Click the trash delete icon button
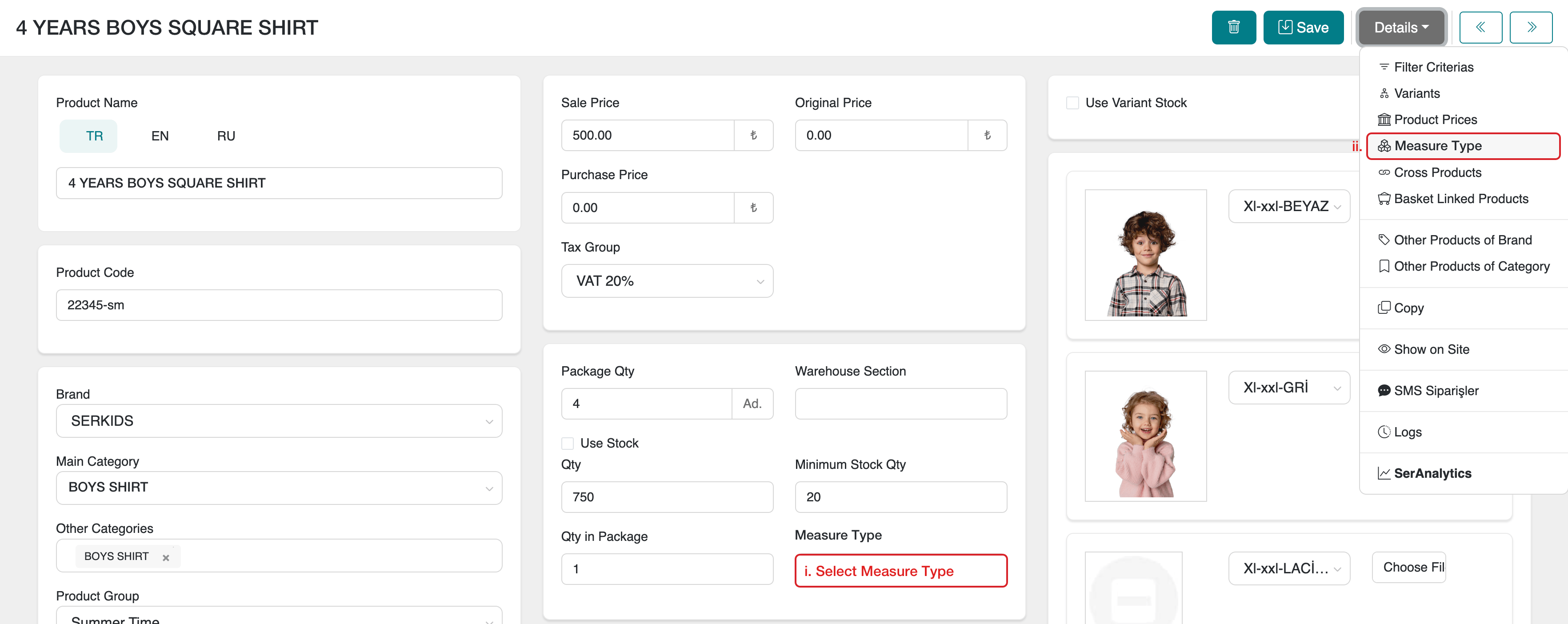The width and height of the screenshot is (1568, 624). pos(1233,28)
